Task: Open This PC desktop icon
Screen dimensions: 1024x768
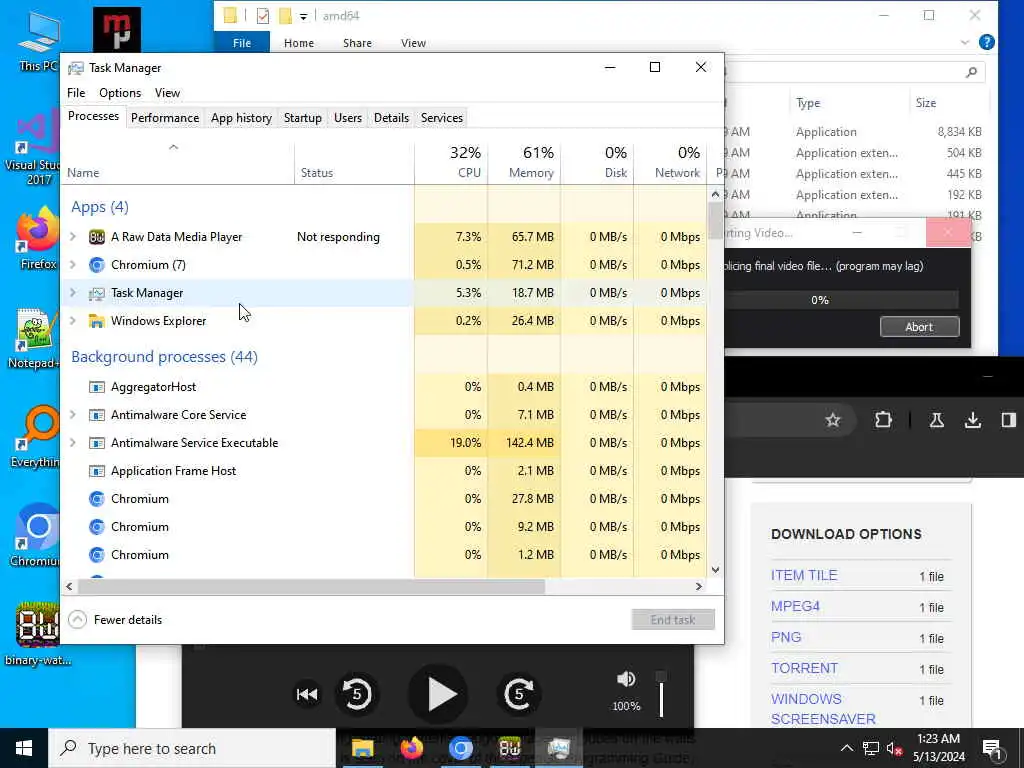Action: [38, 40]
